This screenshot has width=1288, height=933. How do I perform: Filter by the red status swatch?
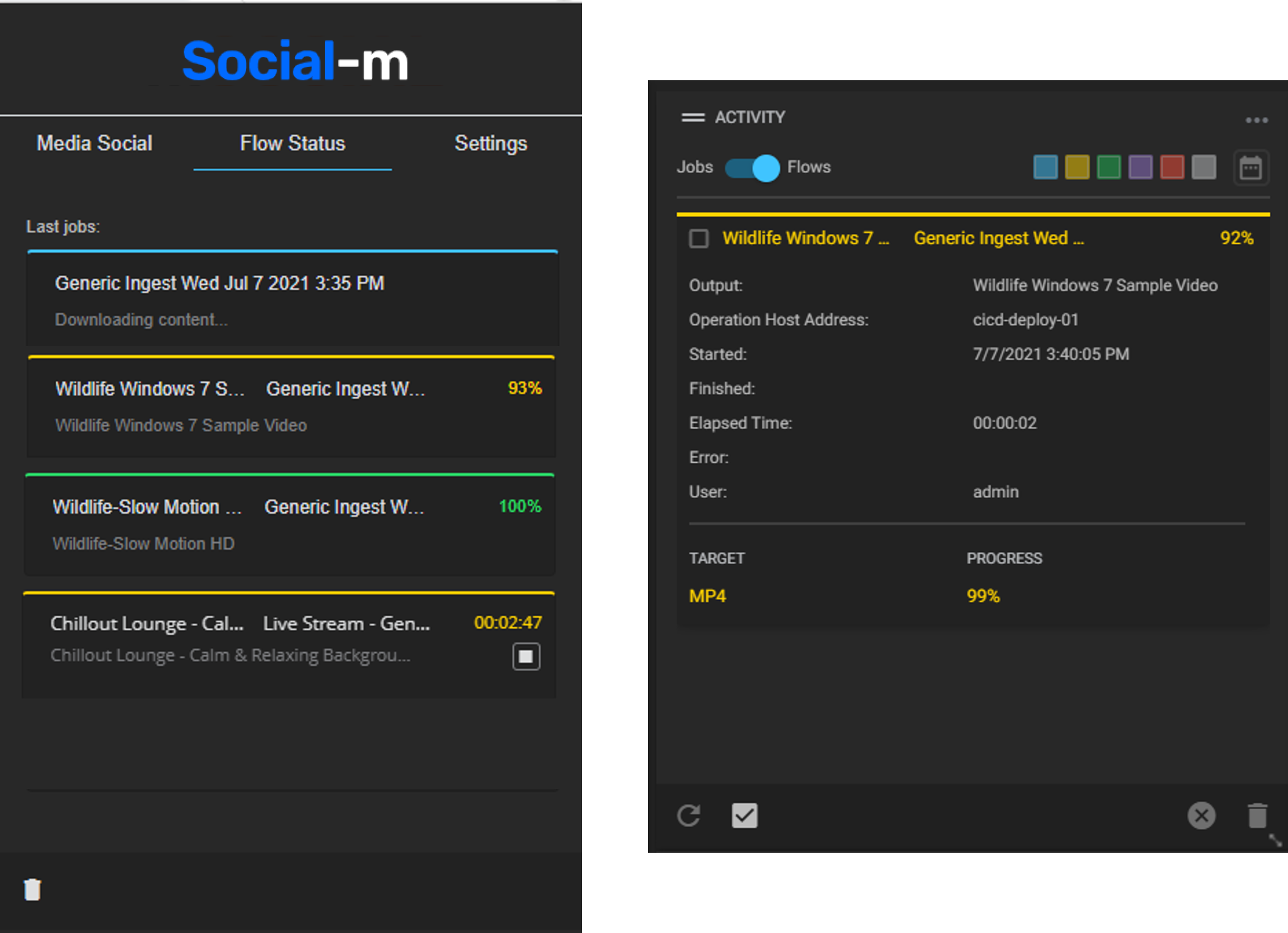pyautogui.click(x=1172, y=167)
